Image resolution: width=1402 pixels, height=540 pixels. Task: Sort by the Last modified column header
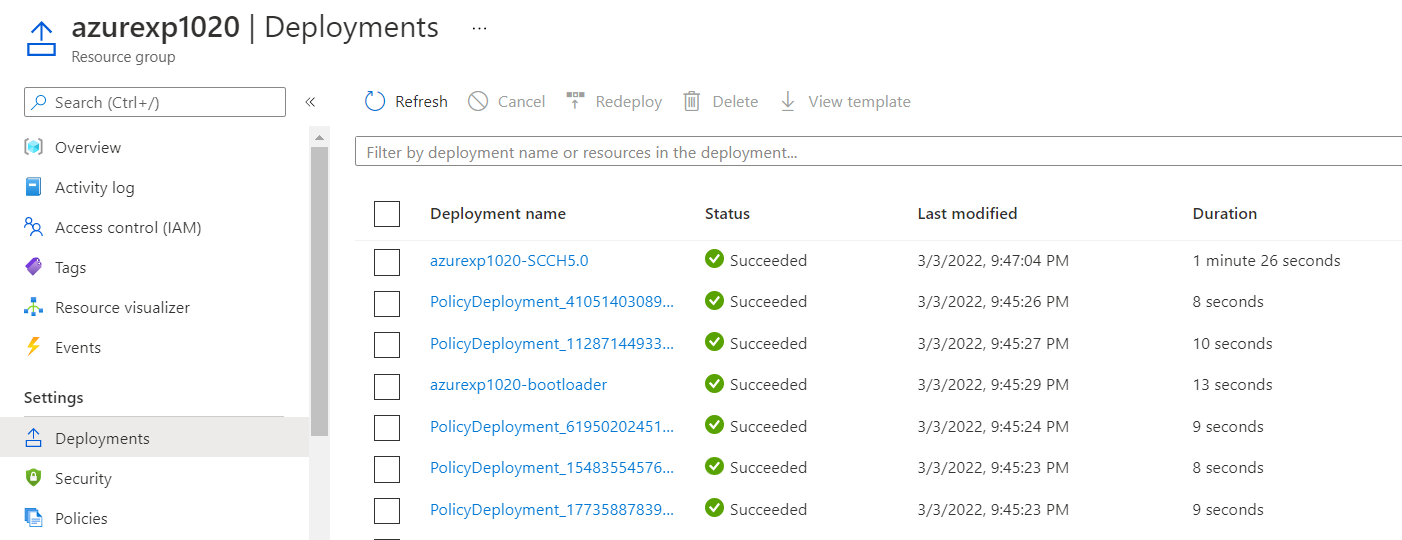click(x=967, y=213)
